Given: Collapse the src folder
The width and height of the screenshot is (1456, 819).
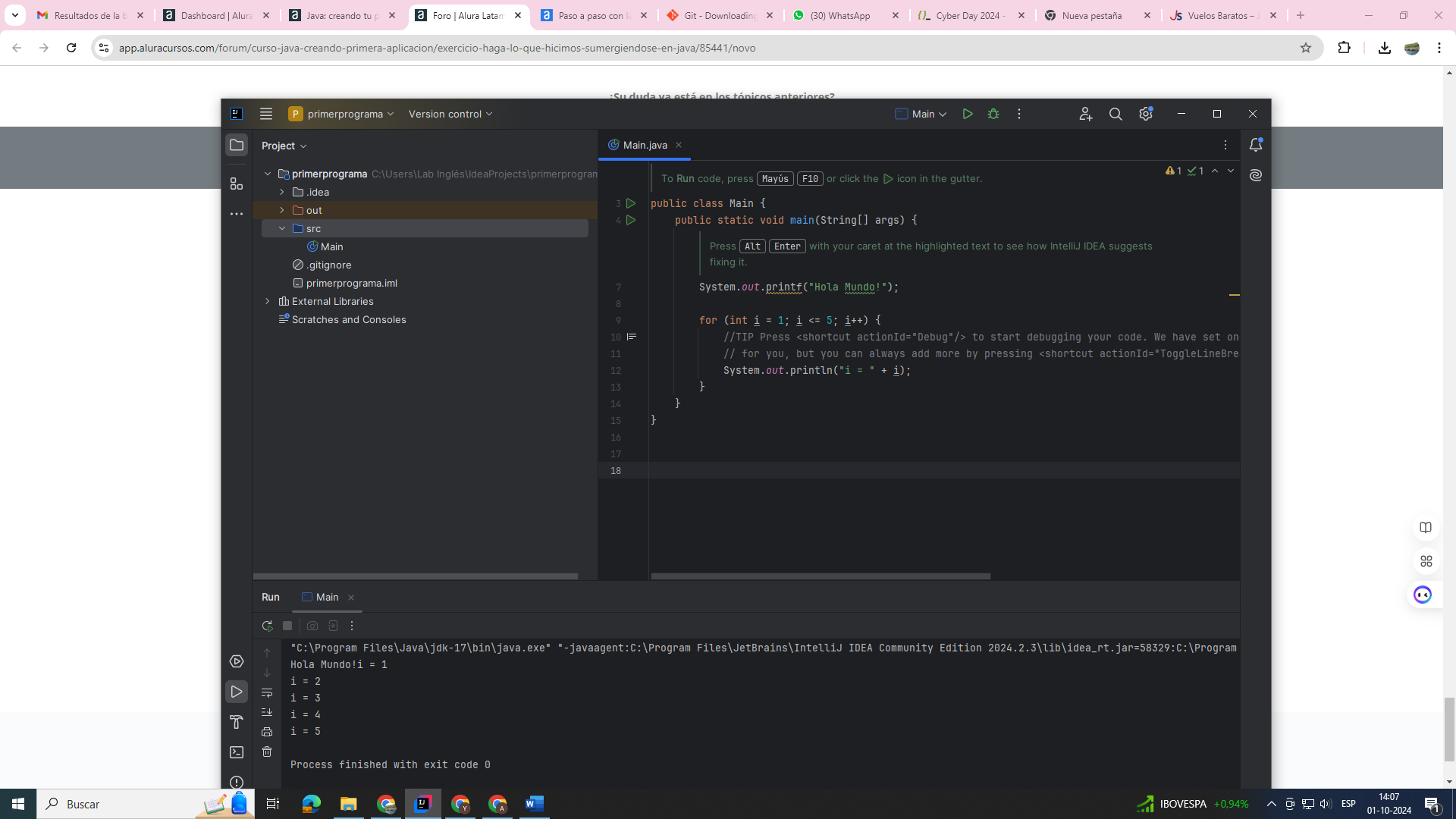Looking at the screenshot, I should [x=282, y=228].
